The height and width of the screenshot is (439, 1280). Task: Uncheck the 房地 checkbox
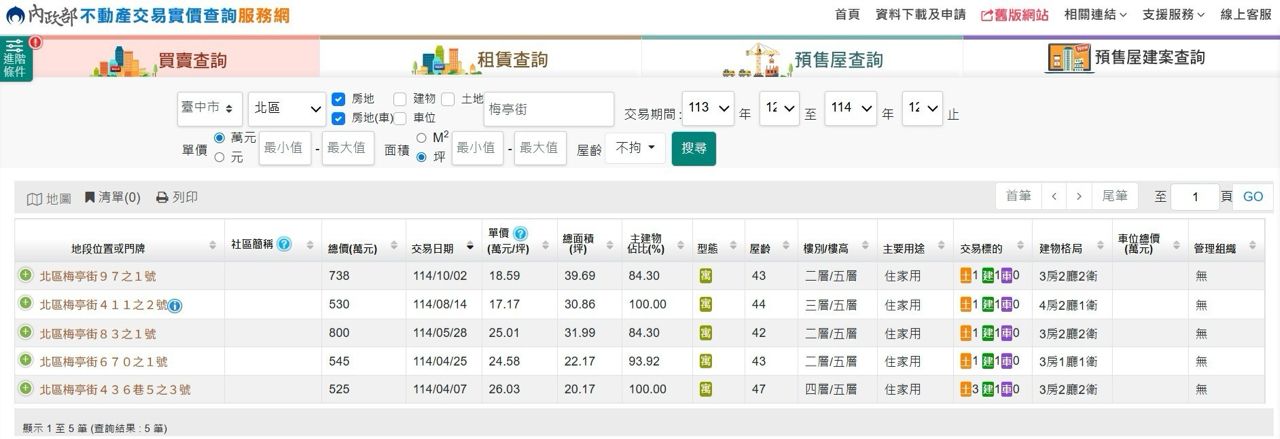[338, 99]
